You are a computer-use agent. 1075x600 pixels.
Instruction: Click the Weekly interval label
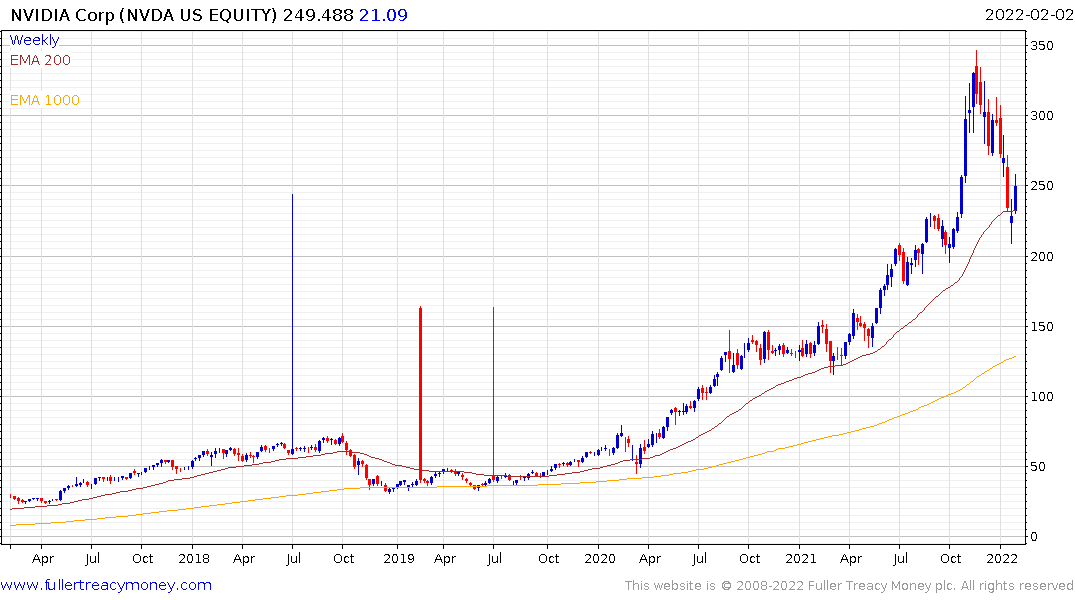pos(34,40)
